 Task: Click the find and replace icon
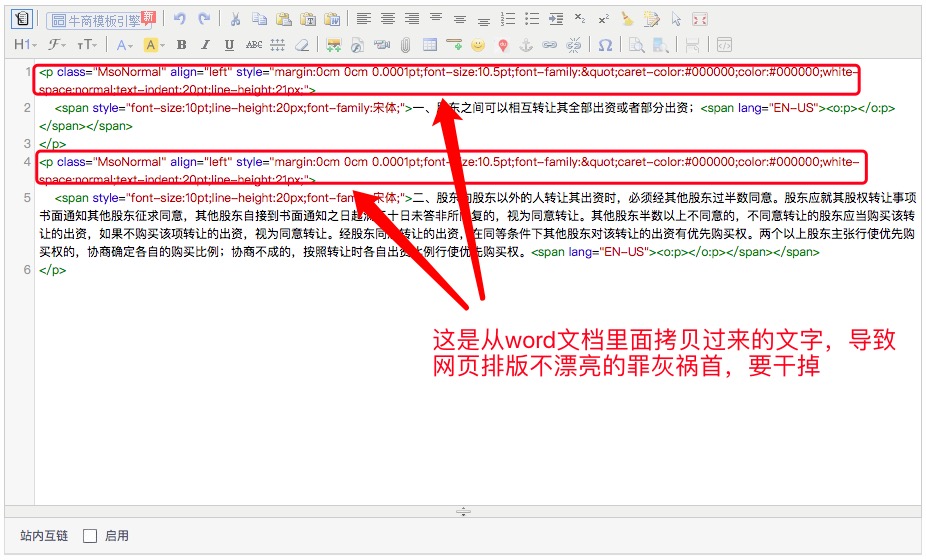click(660, 45)
